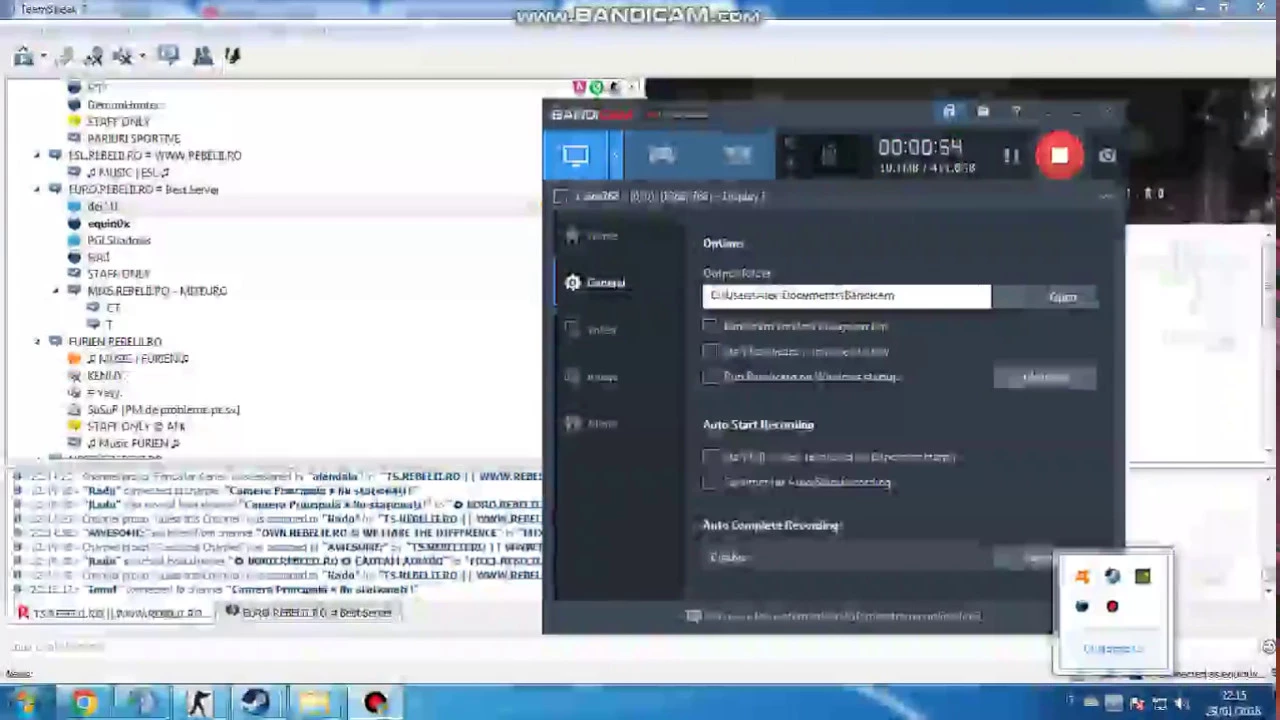Select STAFF ONLY @ AFK channel
1280x720 pixels.
tap(136, 427)
